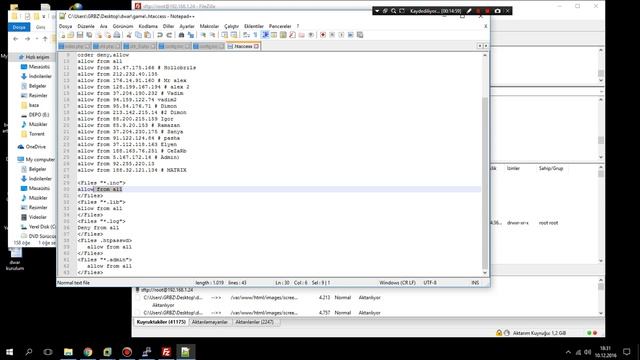
Task: Open Chrome from the Windows taskbar
Action: 88,351
